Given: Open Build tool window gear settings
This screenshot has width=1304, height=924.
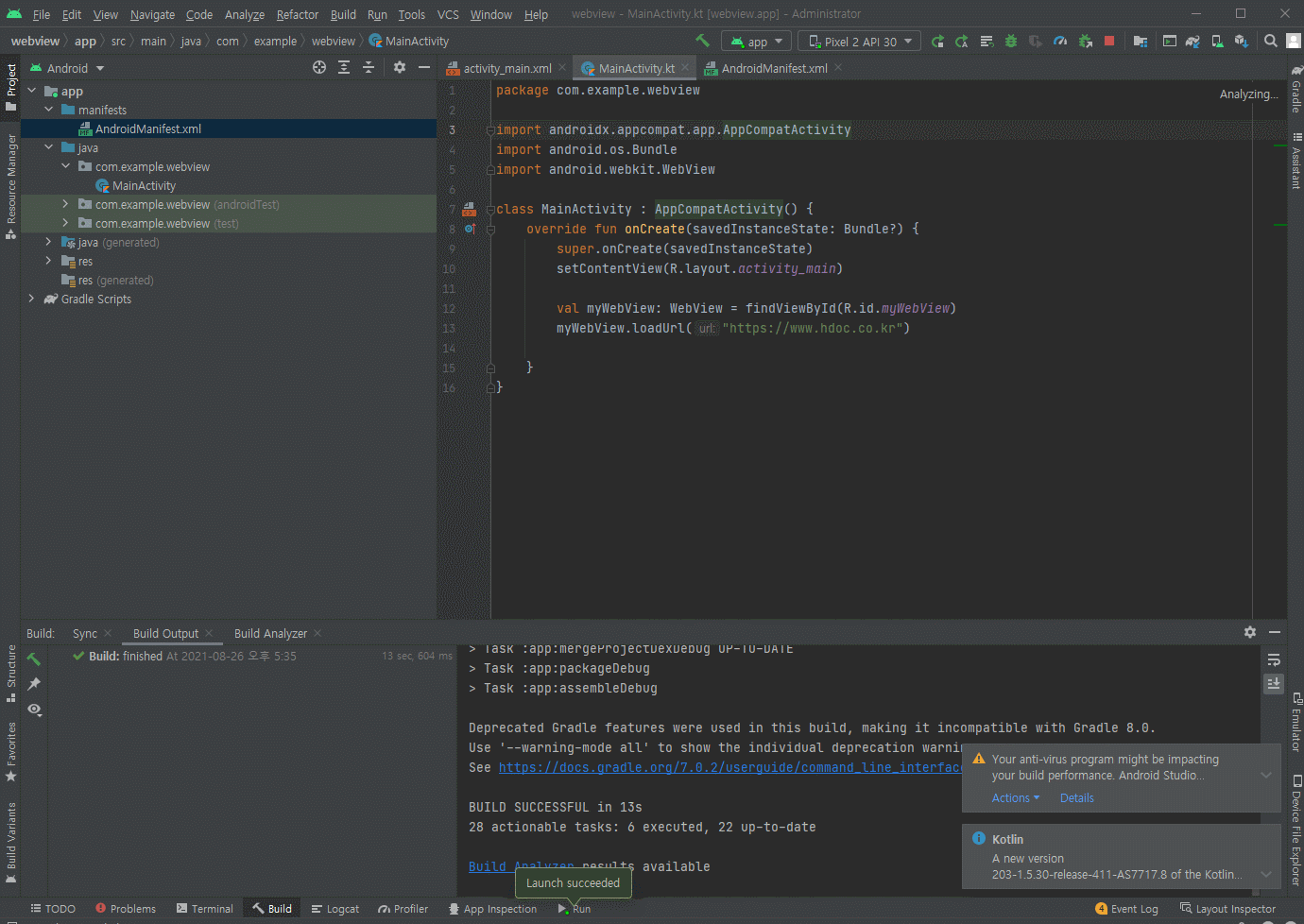Looking at the screenshot, I should [x=1250, y=632].
